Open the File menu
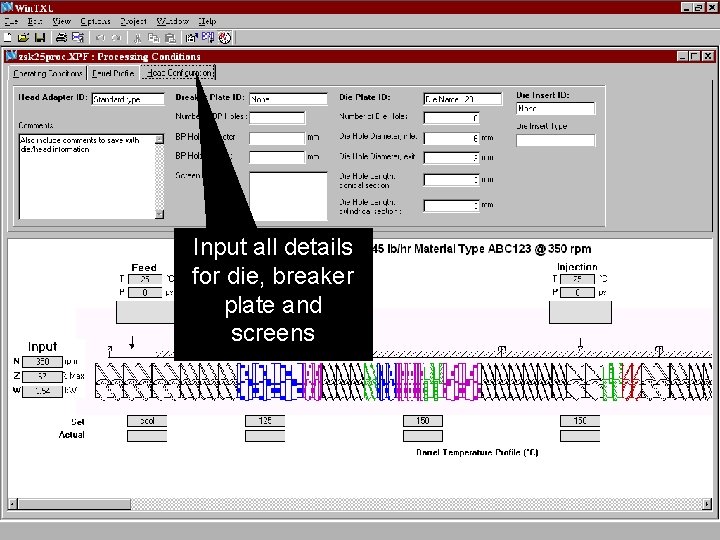720x540 pixels. (11, 21)
